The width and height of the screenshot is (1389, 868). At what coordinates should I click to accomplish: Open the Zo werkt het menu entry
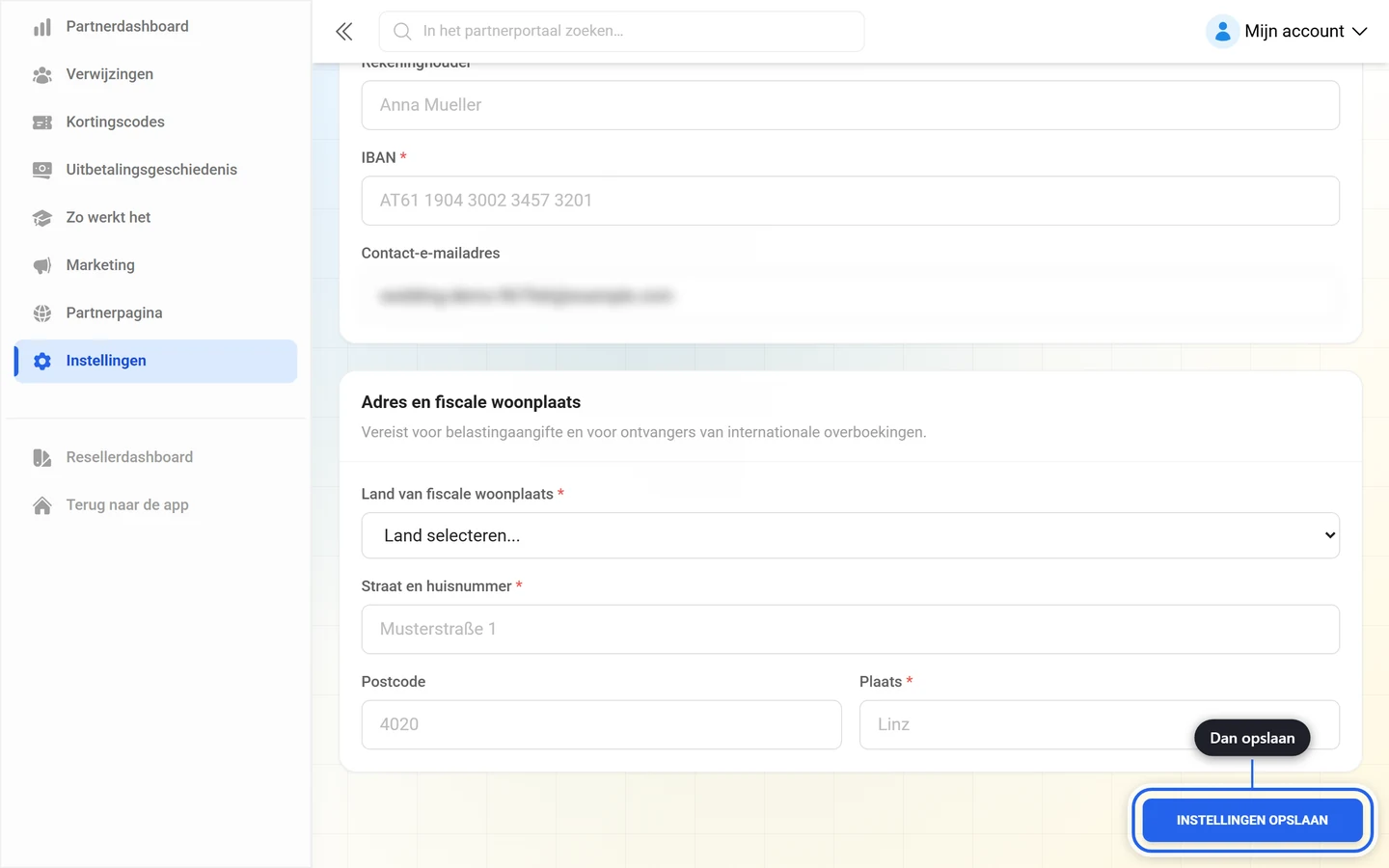click(155, 218)
